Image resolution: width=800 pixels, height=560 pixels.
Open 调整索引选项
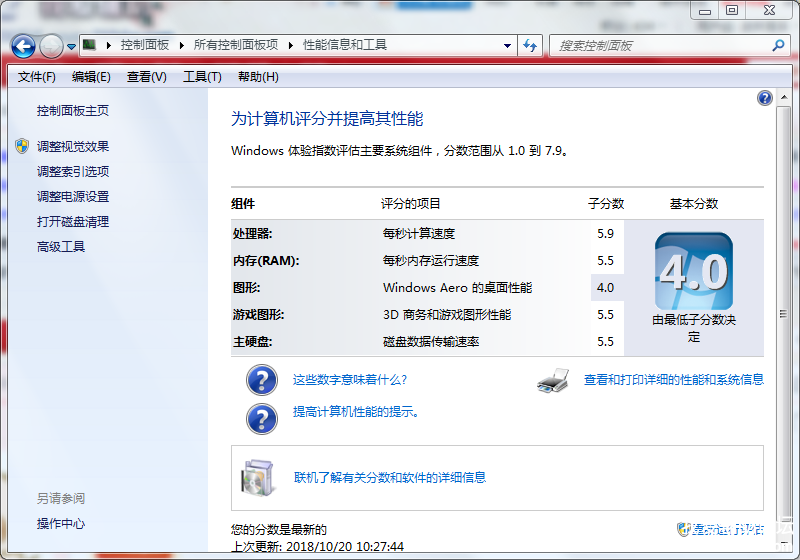72,172
